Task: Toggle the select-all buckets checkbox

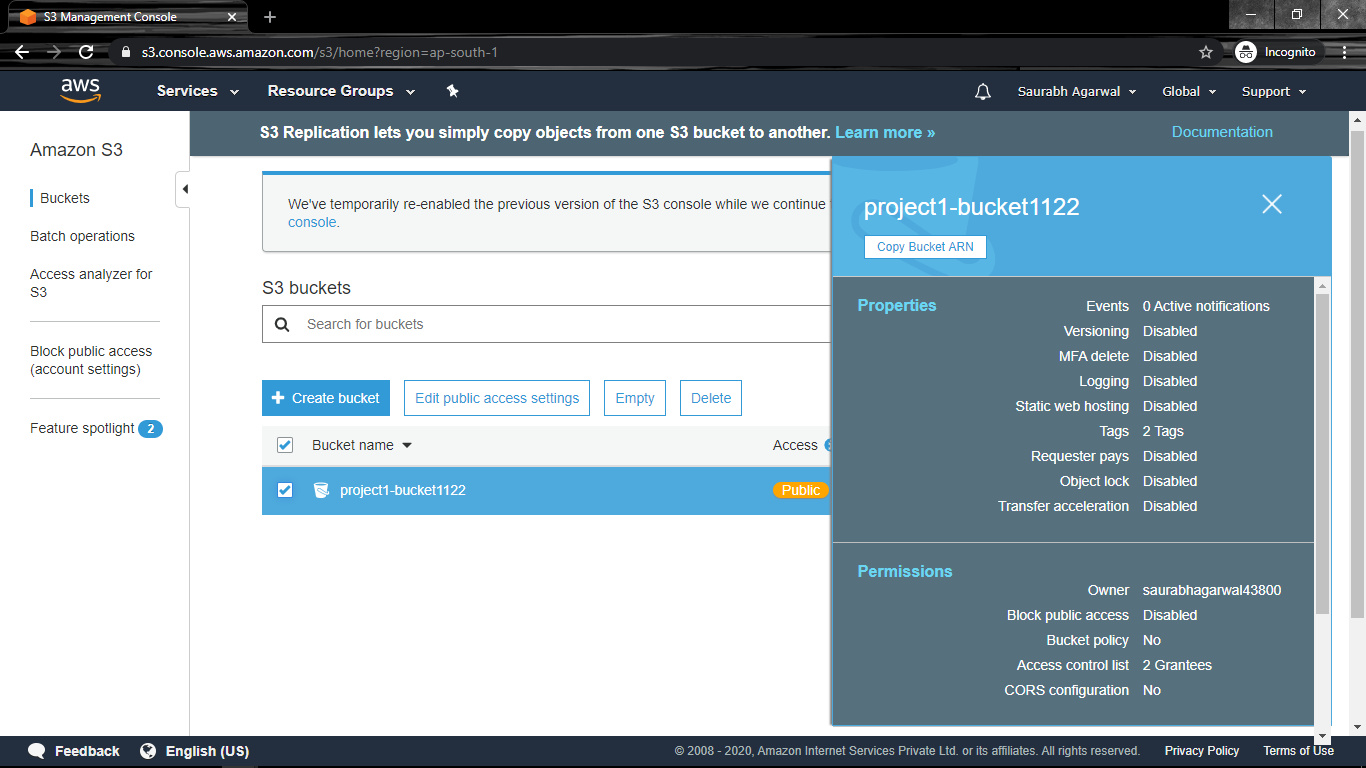Action: pos(285,445)
